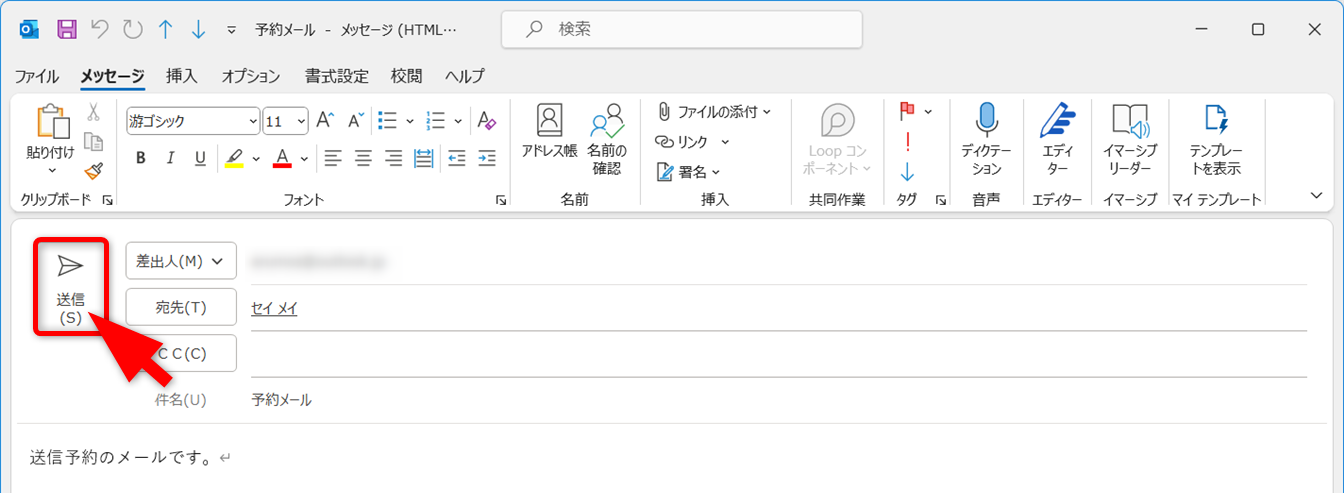Open the 差出人(M) sender dropdown
The image size is (1344, 493).
[x=181, y=261]
